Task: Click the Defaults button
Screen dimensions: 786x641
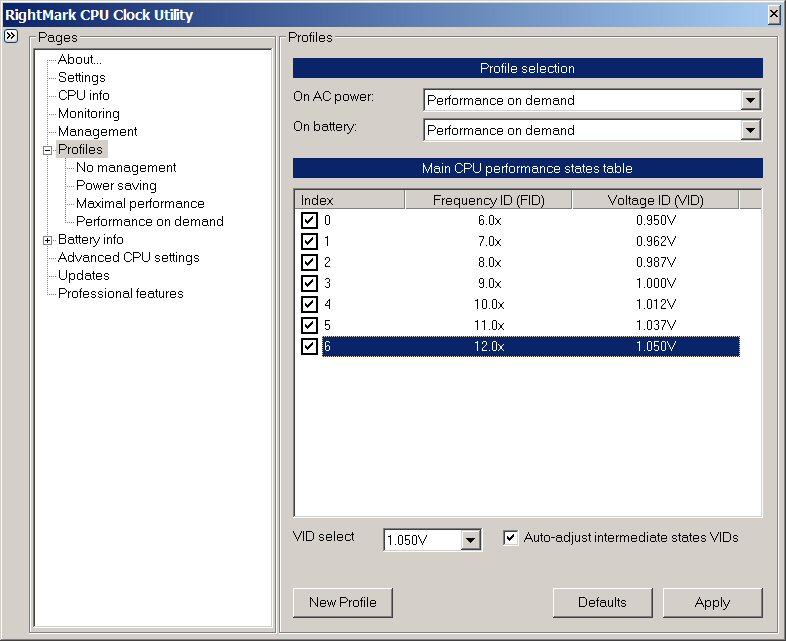Action: (x=603, y=602)
